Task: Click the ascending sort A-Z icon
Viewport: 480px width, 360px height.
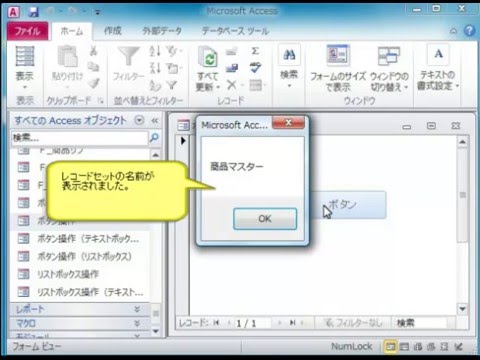Action: pos(155,51)
